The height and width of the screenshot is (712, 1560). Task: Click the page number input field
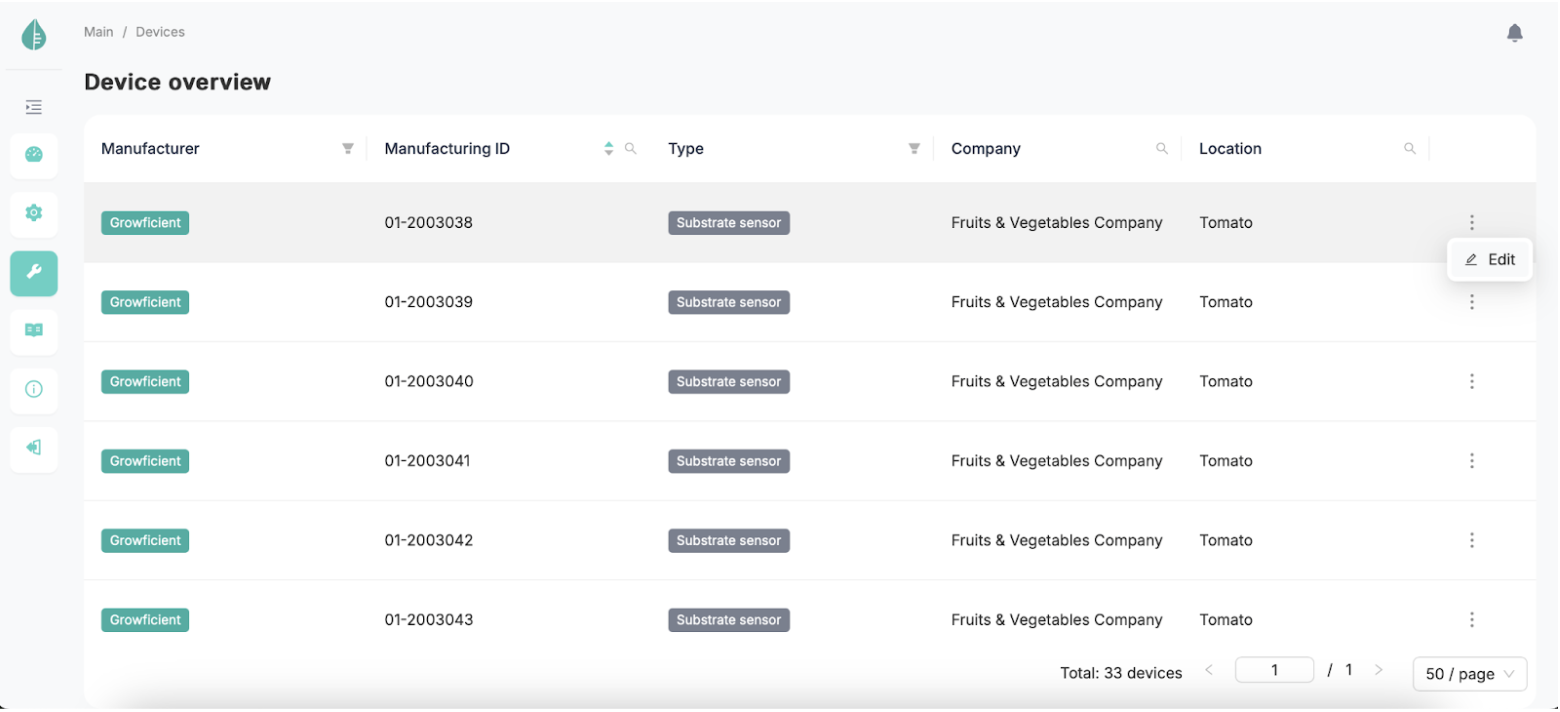(1274, 670)
